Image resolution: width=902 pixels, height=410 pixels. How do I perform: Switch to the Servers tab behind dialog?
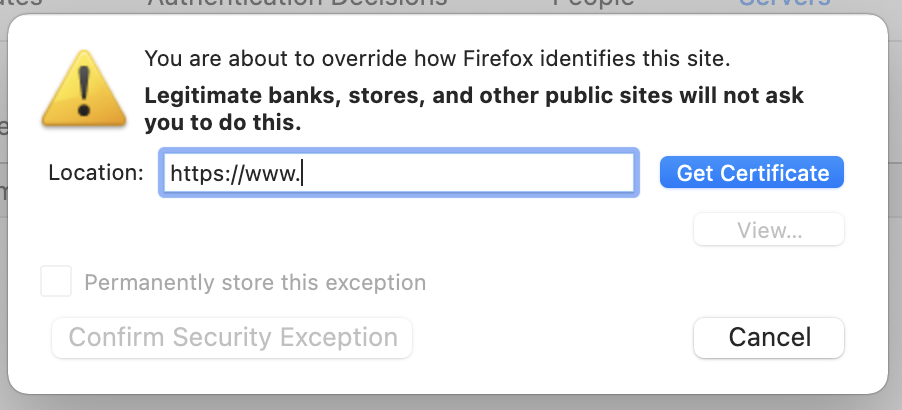click(x=785, y=4)
